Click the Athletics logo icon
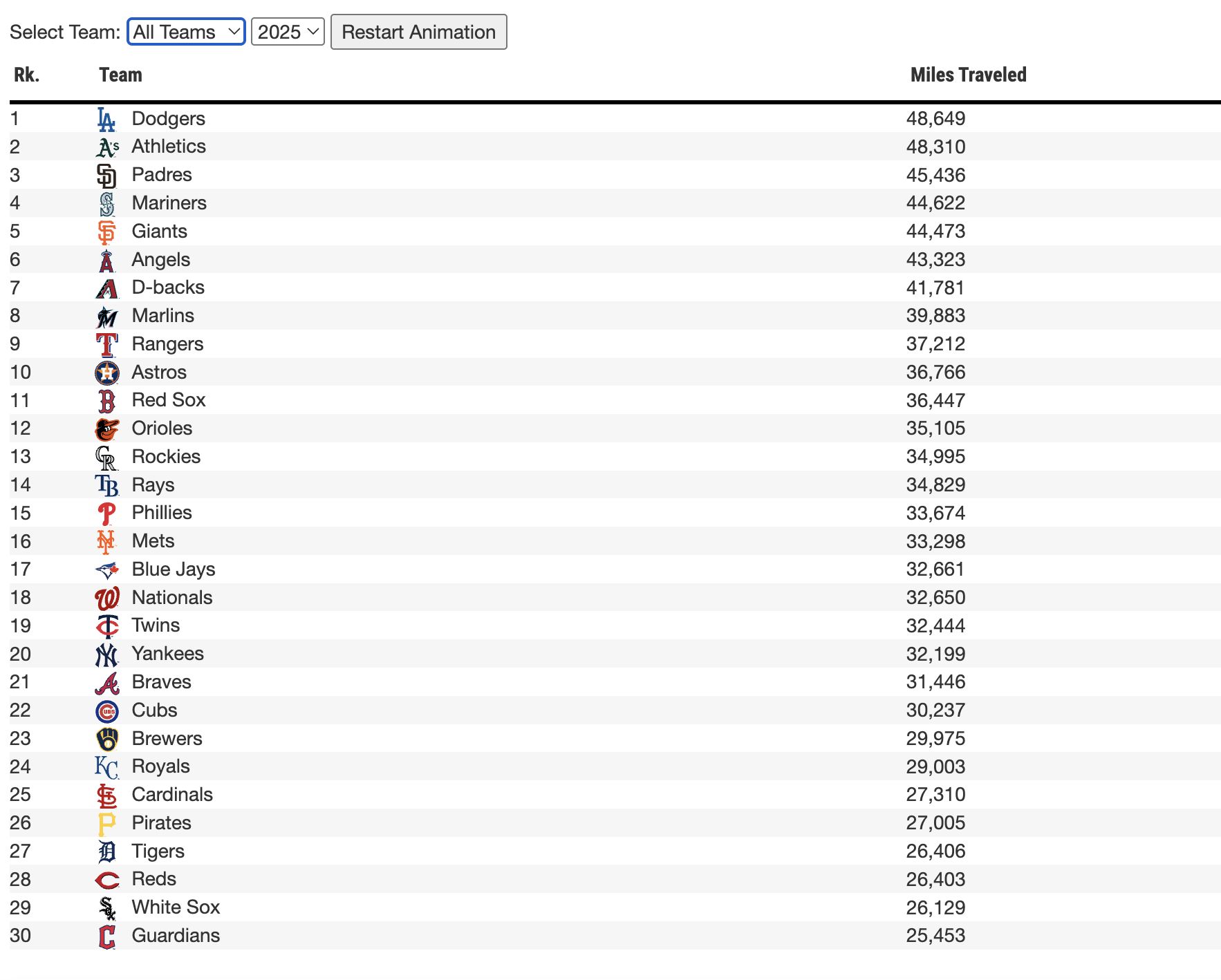 106,147
